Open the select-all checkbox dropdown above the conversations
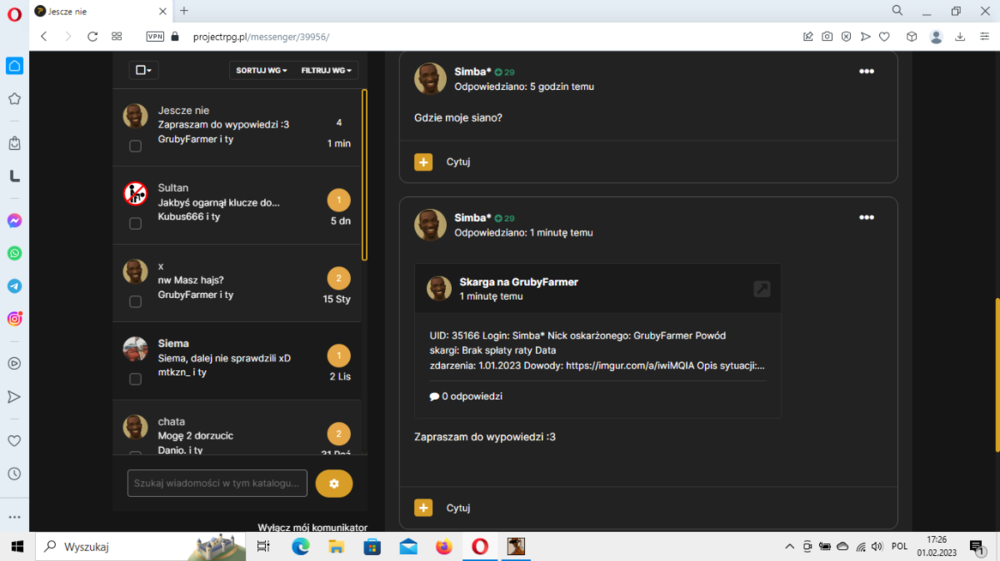Screen dimensions: 1000x561 pos(143,70)
